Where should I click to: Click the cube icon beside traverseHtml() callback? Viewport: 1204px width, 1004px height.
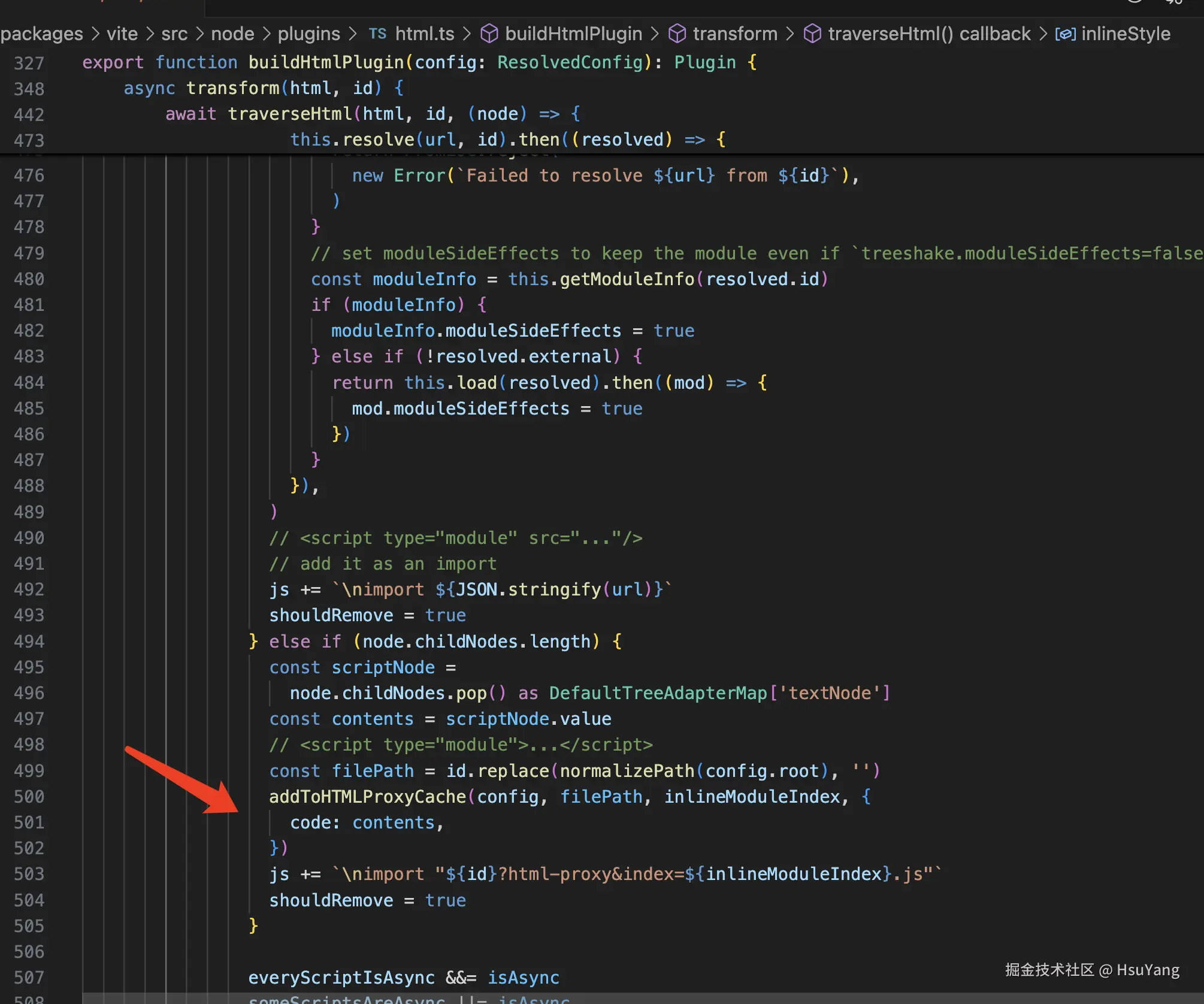click(x=812, y=34)
